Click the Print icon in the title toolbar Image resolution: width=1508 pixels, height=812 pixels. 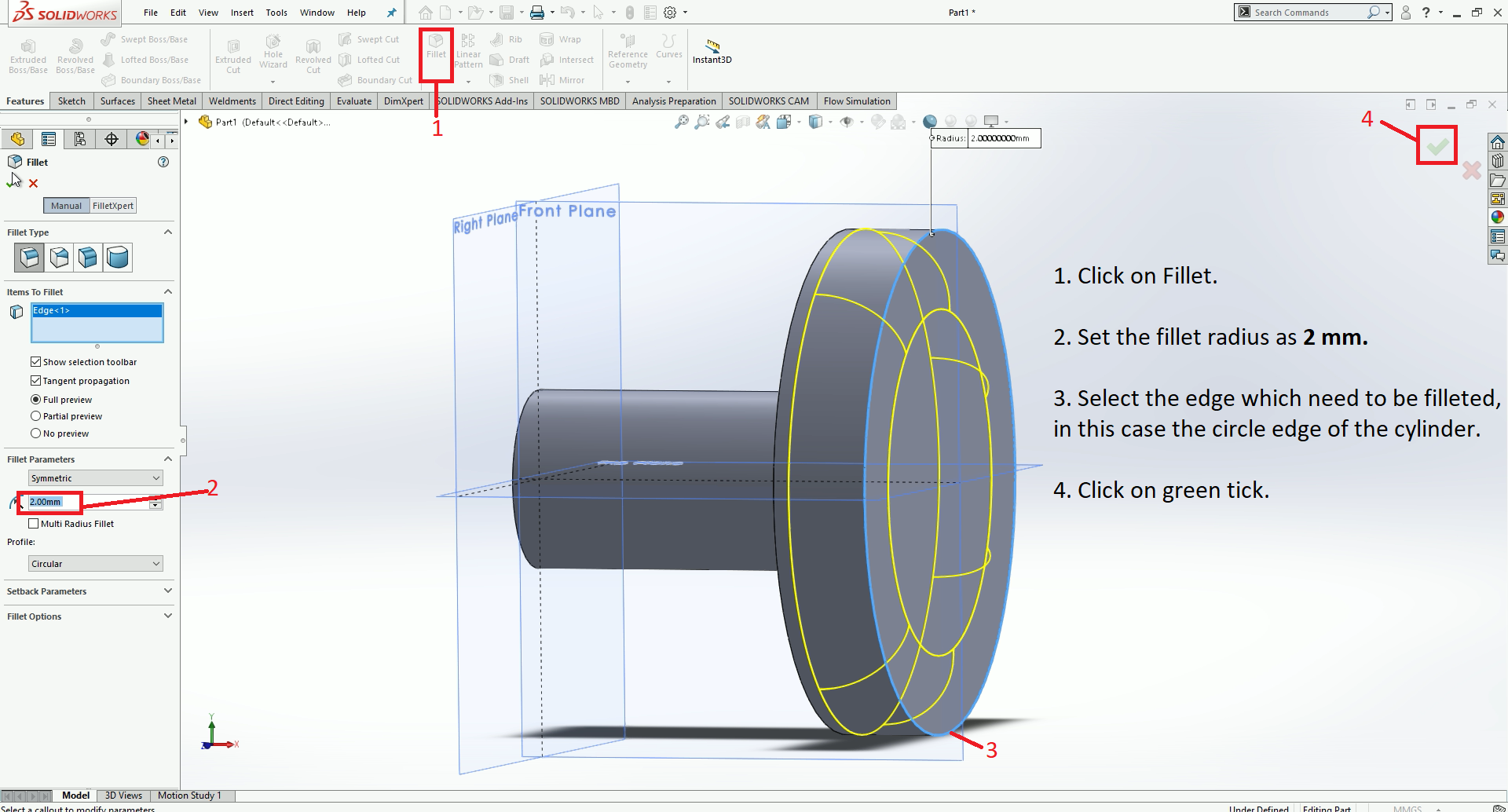(537, 13)
